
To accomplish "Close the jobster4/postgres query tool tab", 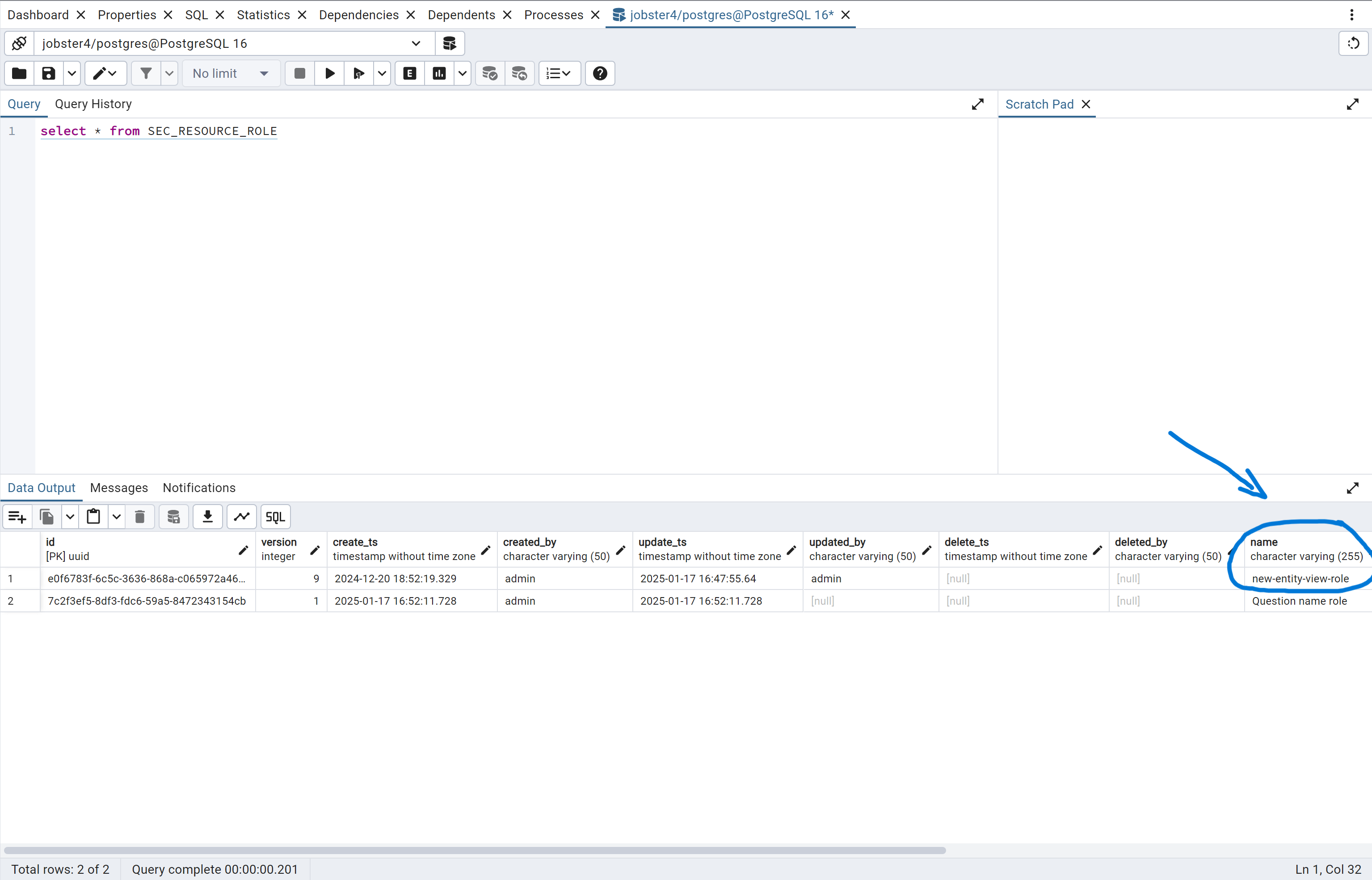I will tap(846, 15).
